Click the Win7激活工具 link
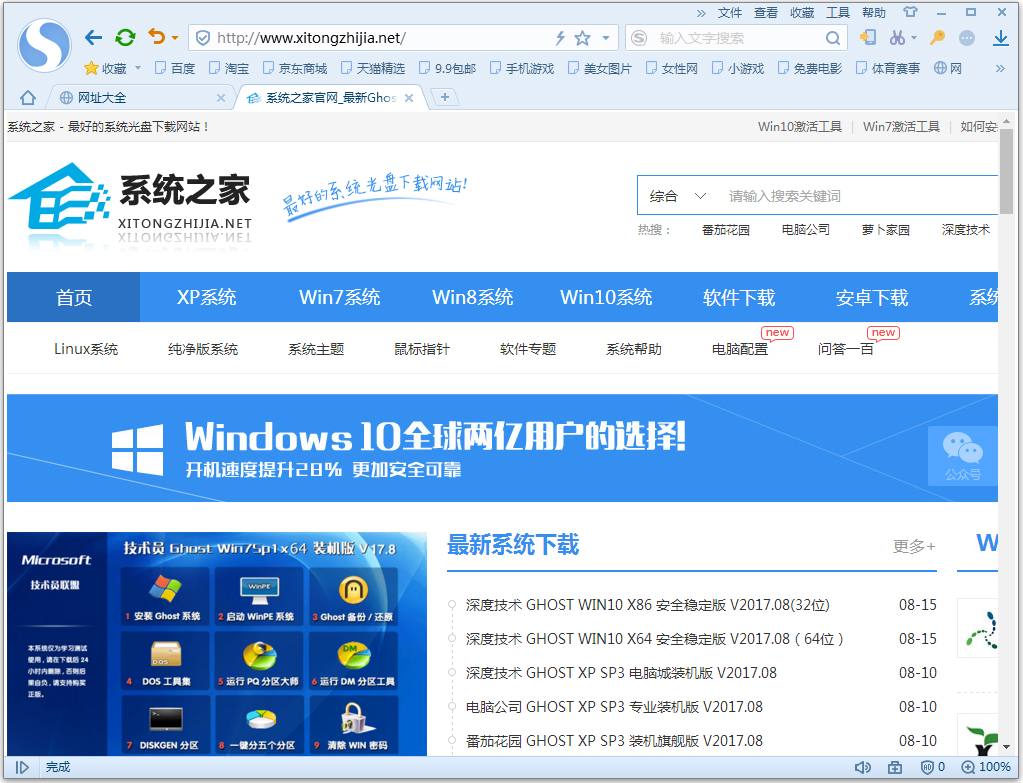Screen dimensions: 1023x783 tap(901, 127)
